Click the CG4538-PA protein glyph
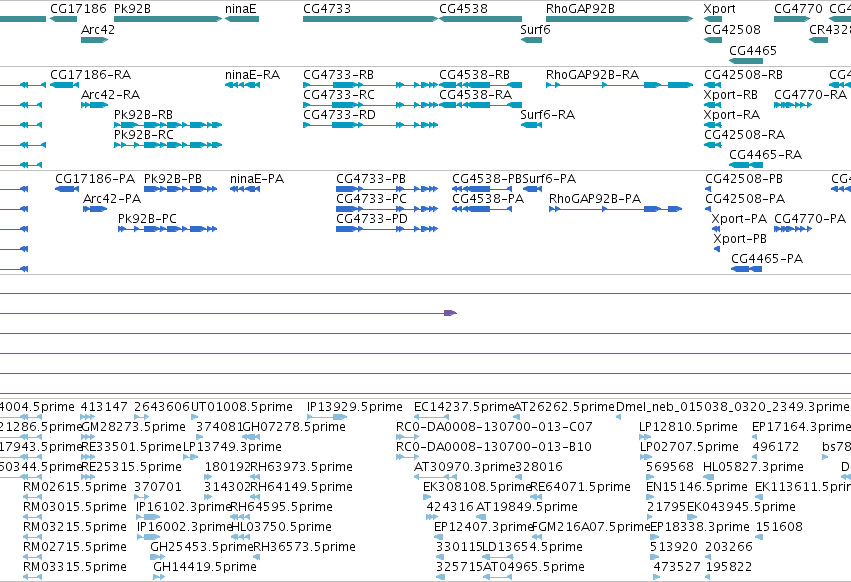 [482, 208]
